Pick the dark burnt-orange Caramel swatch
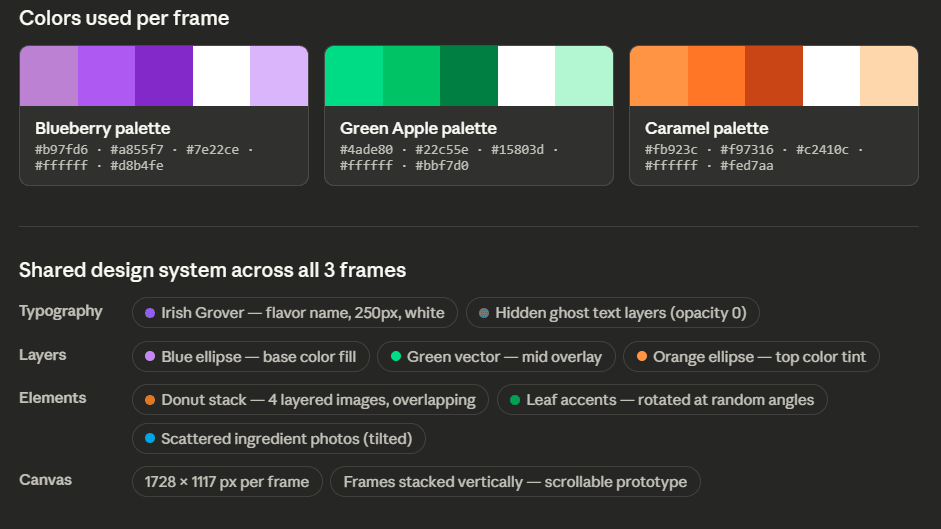The width and height of the screenshot is (941, 529). click(774, 76)
